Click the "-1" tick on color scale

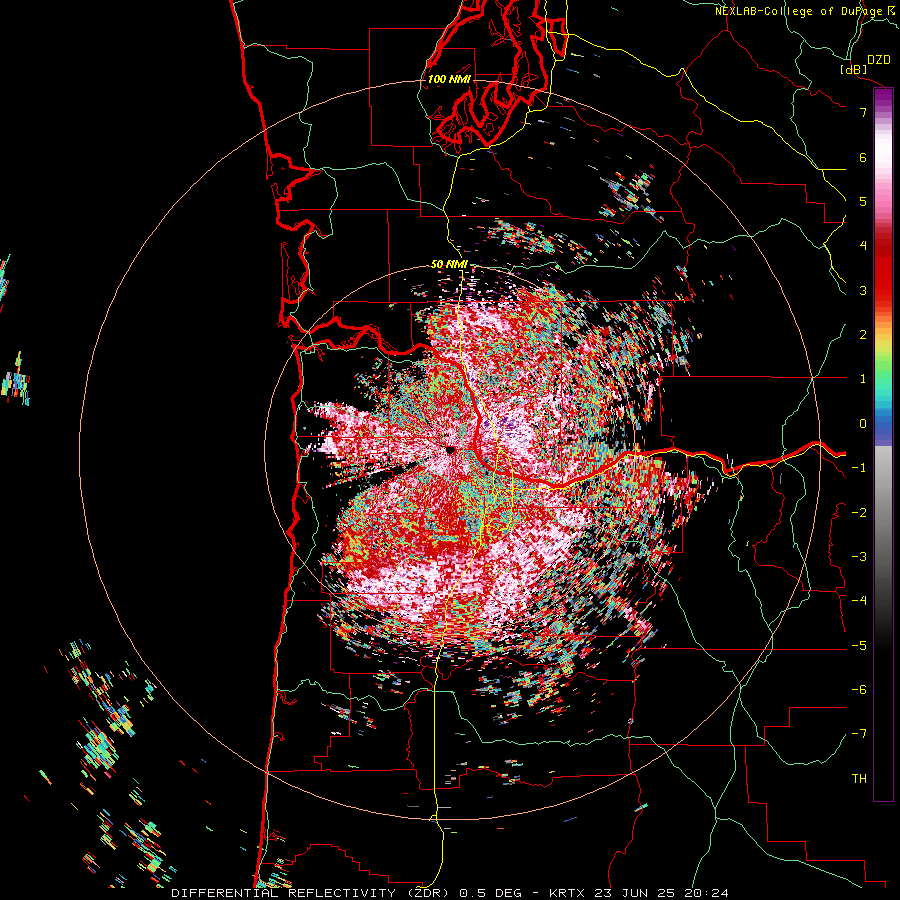[x=859, y=468]
